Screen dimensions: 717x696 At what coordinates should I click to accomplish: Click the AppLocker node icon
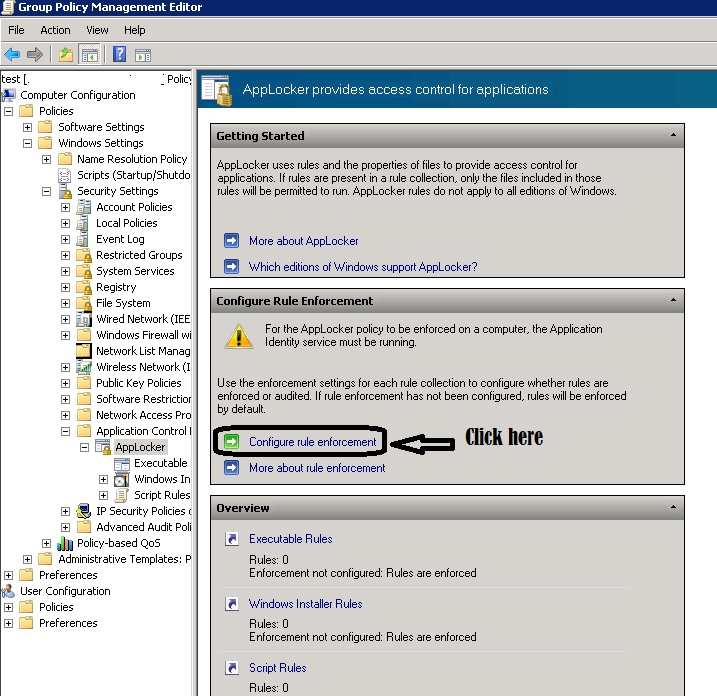(x=103, y=447)
